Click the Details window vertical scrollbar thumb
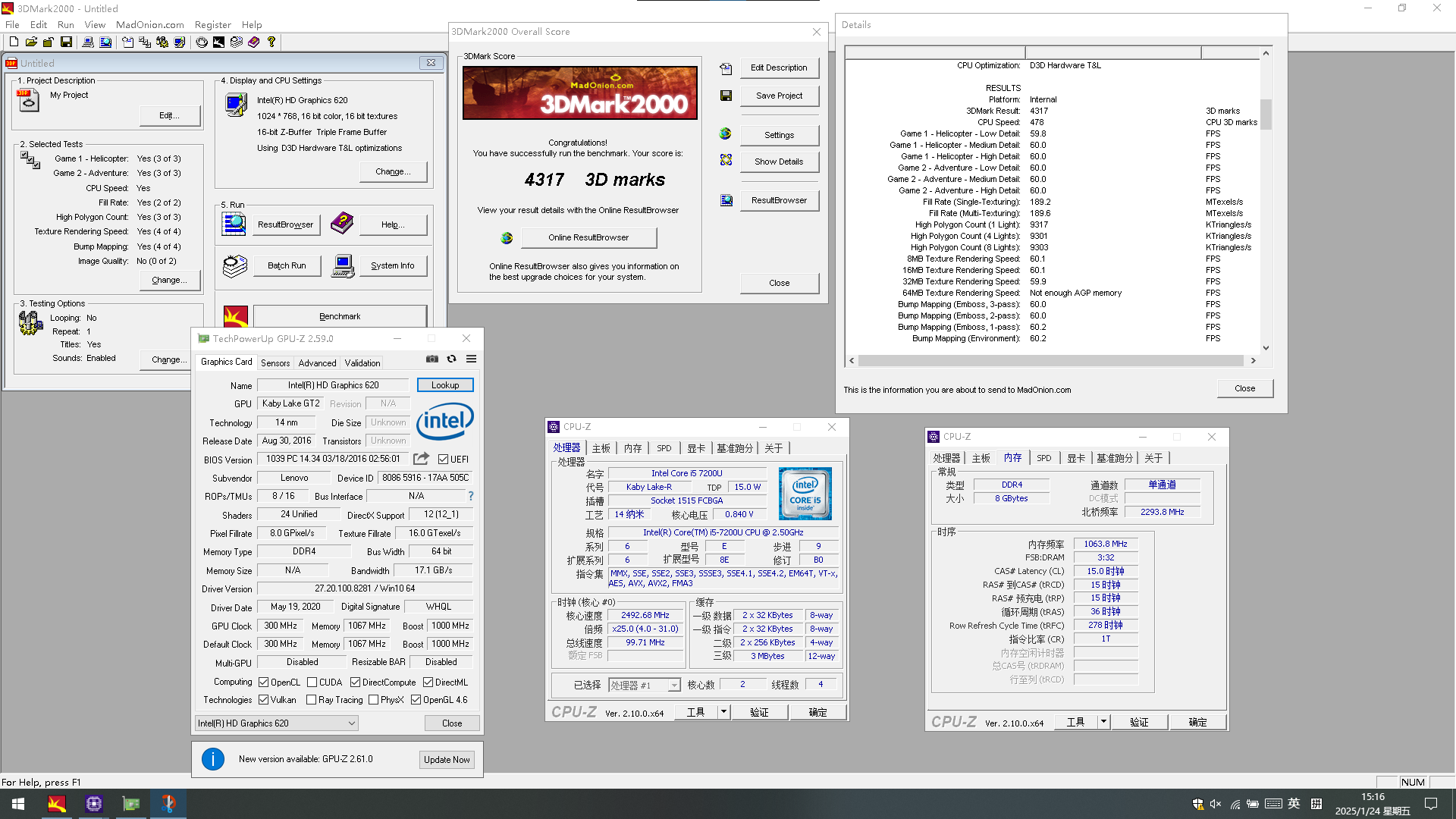Image resolution: width=1456 pixels, height=819 pixels. pos(1266,115)
